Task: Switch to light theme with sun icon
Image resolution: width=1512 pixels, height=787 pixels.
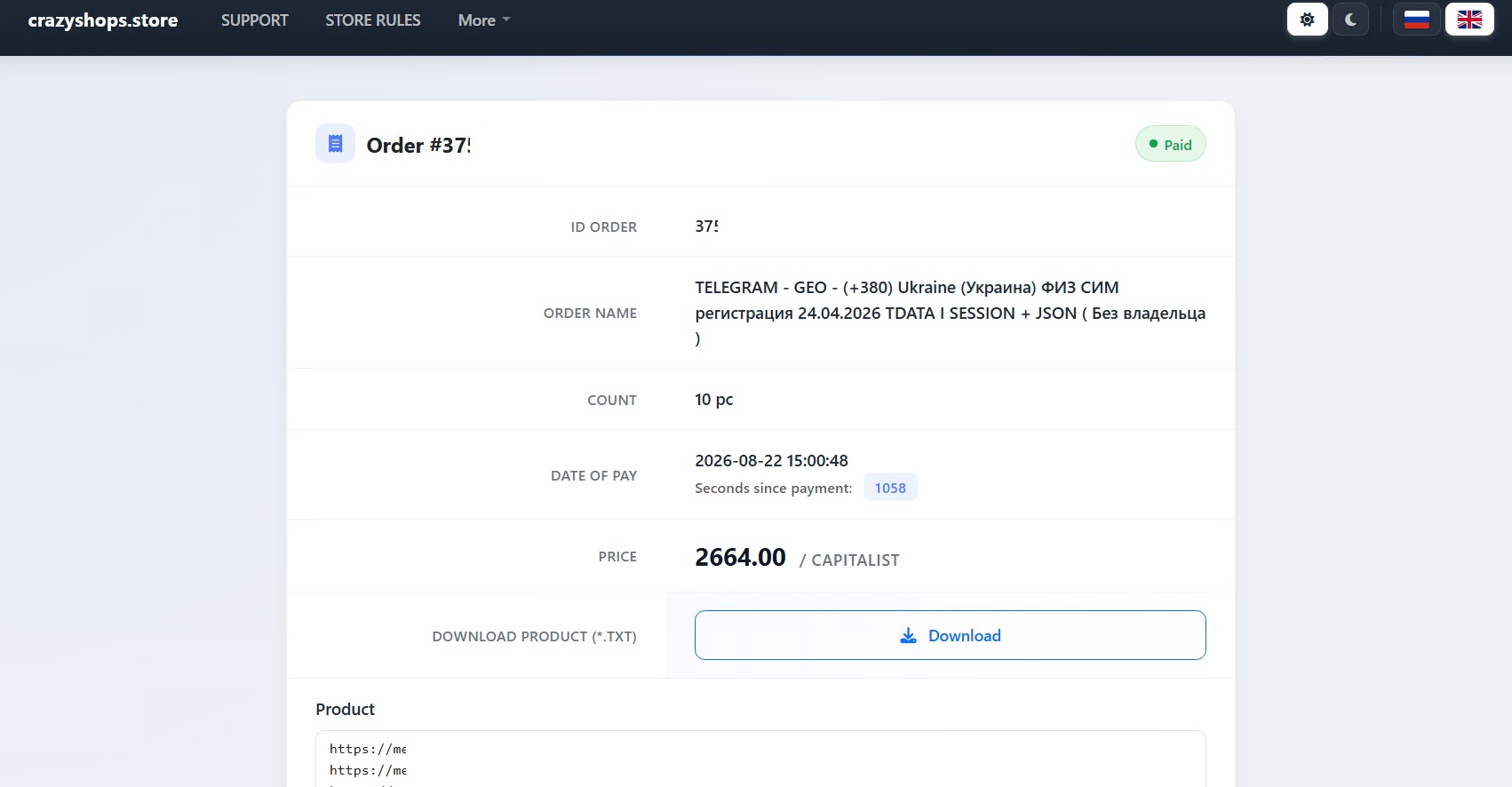Action: coord(1307,20)
